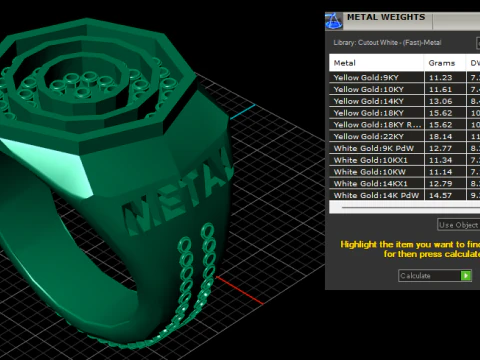
Task: Click the 13.06 grams value
Action: [x=440, y=101]
